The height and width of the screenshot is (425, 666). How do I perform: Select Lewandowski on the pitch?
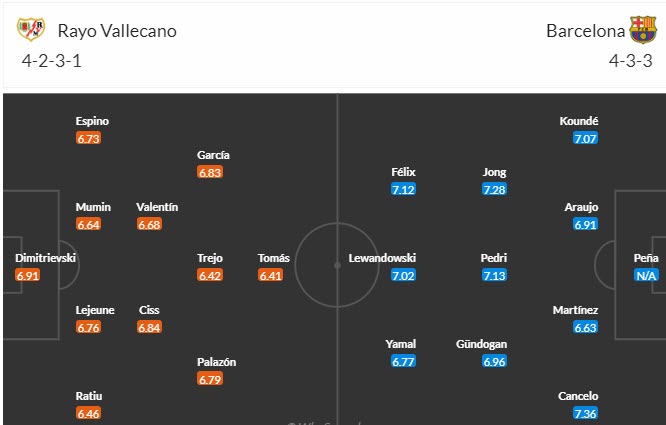point(382,258)
